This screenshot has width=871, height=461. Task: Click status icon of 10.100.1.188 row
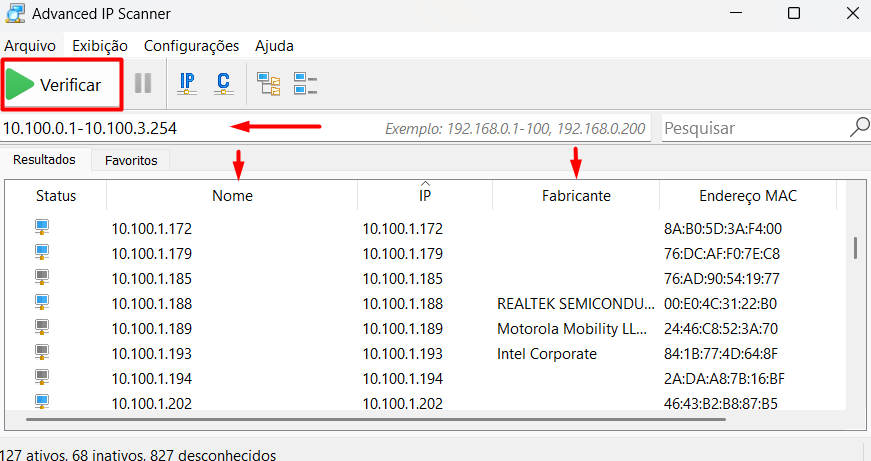[x=42, y=302]
